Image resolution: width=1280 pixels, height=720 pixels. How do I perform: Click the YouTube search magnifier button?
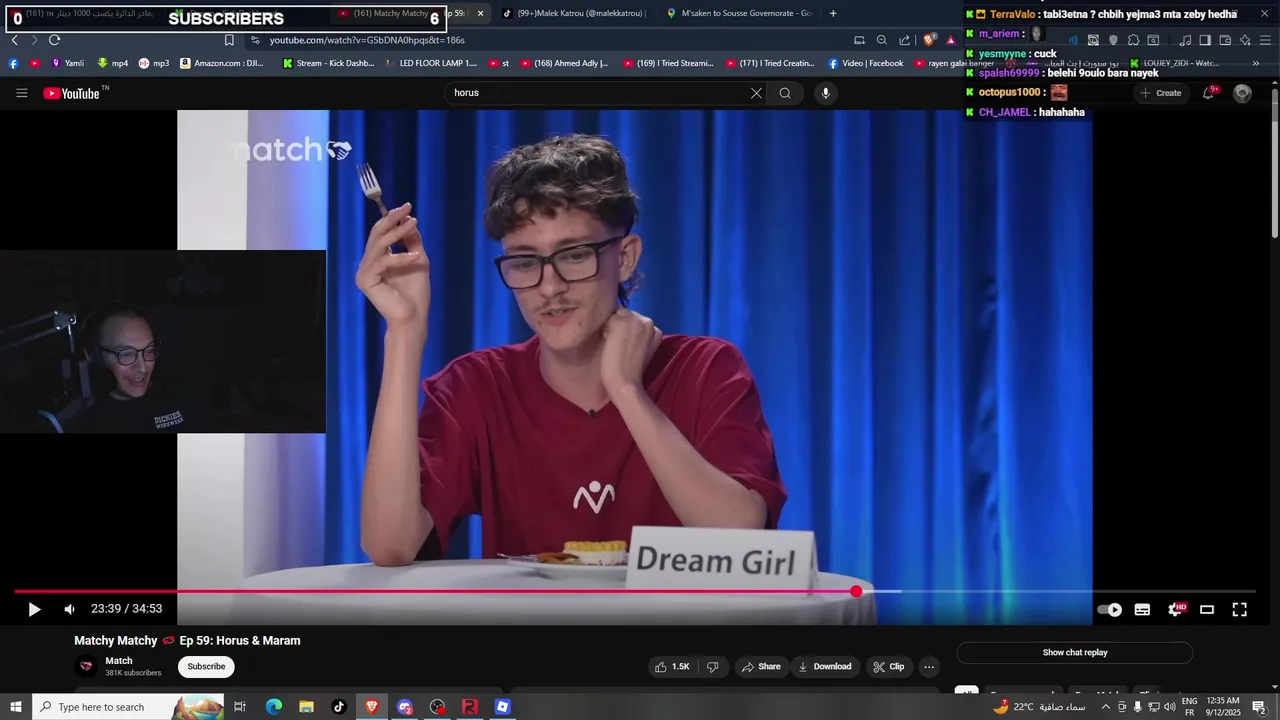(x=785, y=93)
